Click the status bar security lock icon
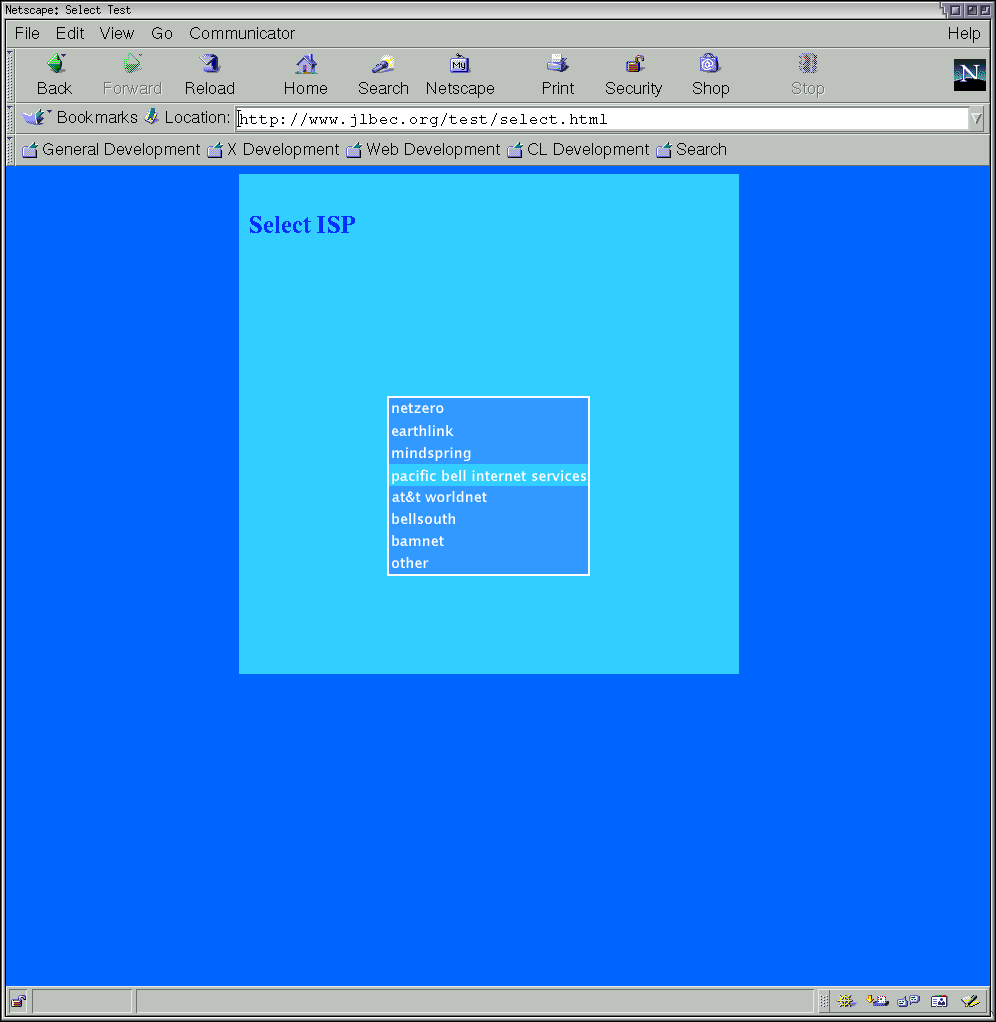 pyautogui.click(x=18, y=1001)
